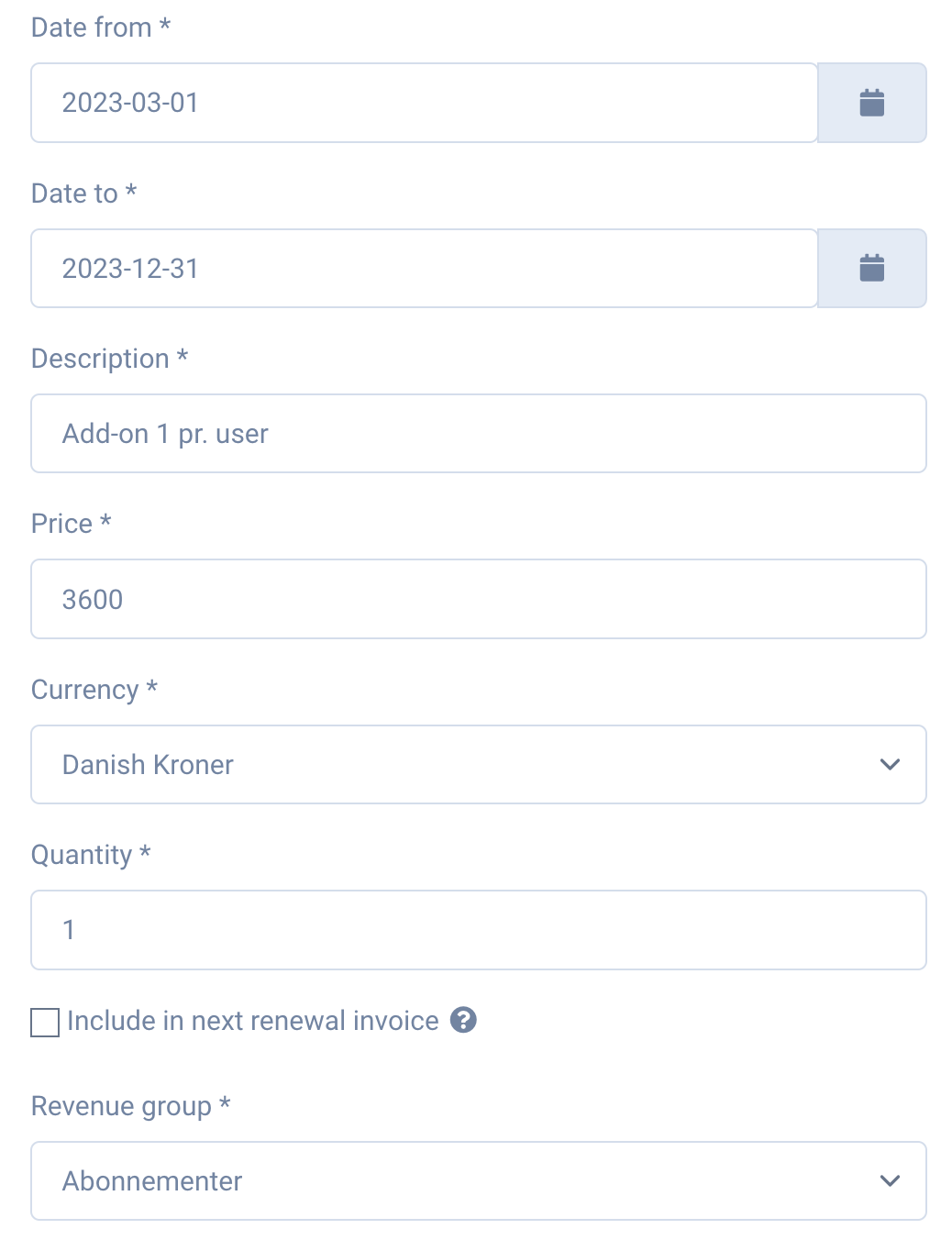Expand the Revenue group dropdown showing Abonnementer
The image size is (952, 1240).
click(x=479, y=1181)
